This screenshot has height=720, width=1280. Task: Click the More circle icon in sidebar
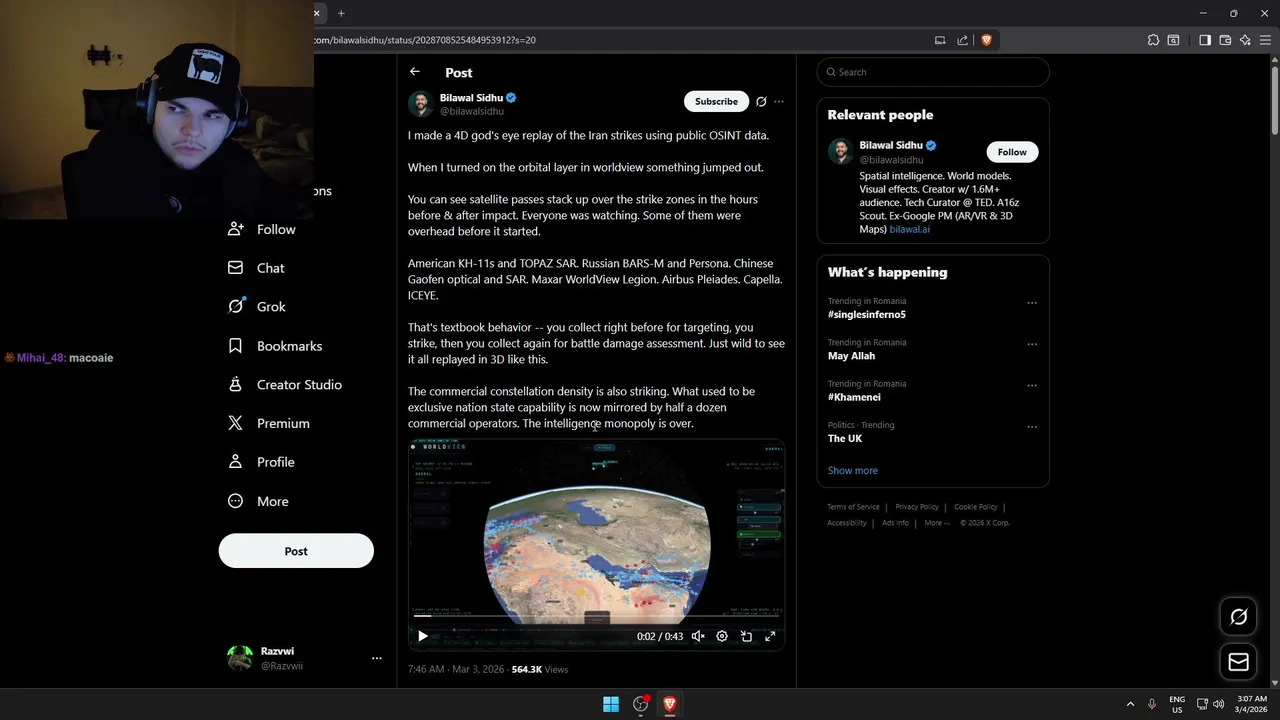(235, 501)
